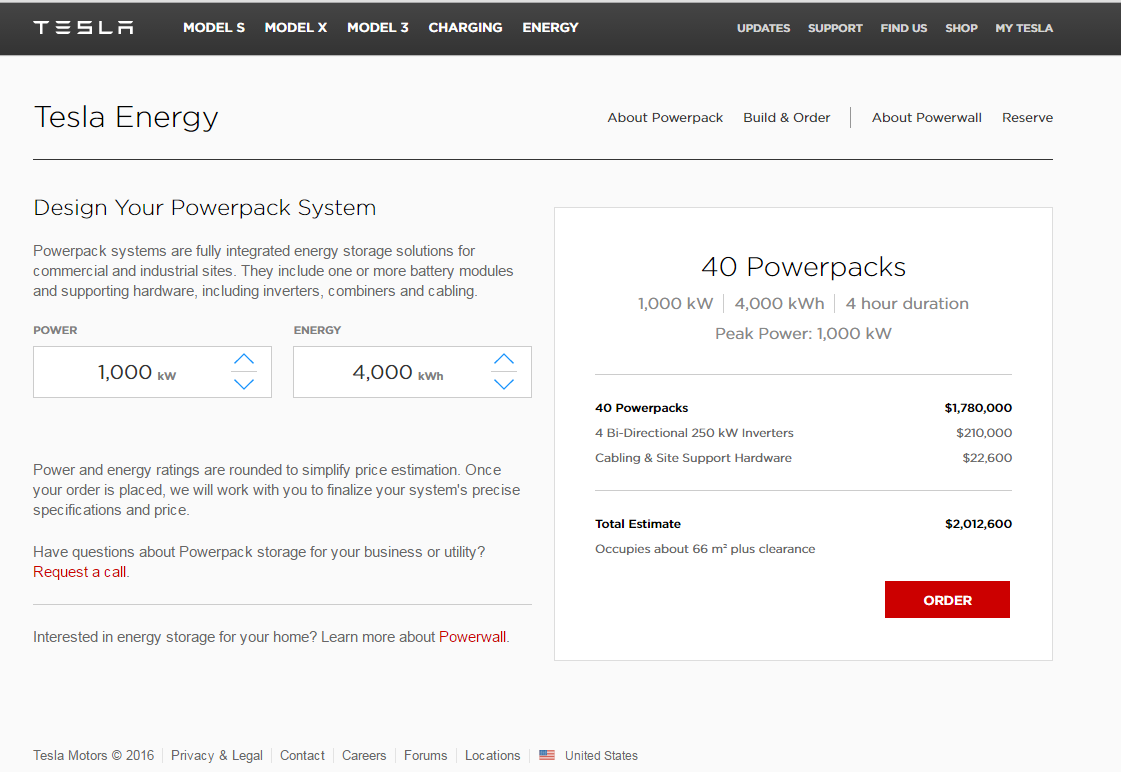Switch to the Build & Order tab

pyautogui.click(x=786, y=117)
